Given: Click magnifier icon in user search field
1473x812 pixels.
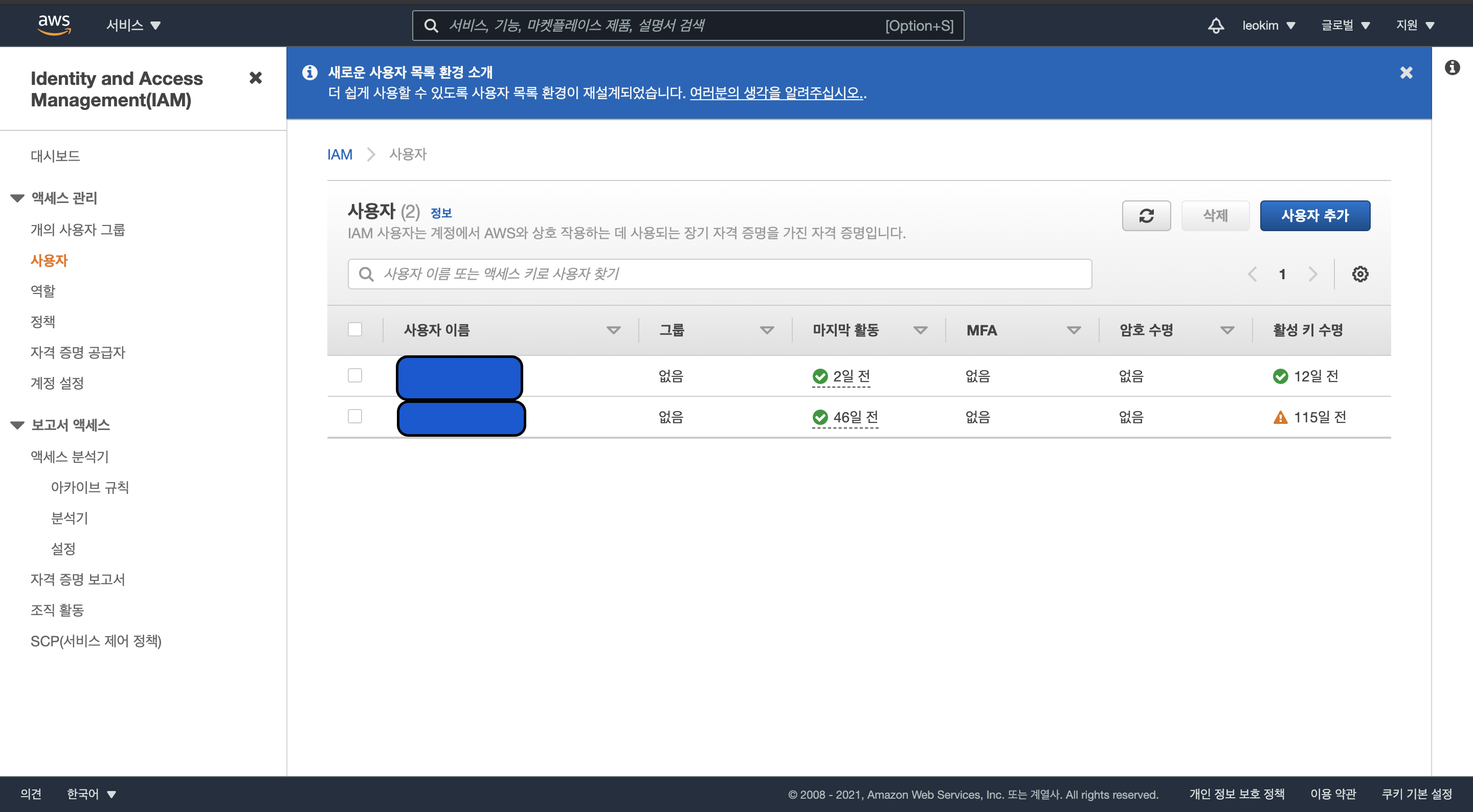Looking at the screenshot, I should point(366,274).
